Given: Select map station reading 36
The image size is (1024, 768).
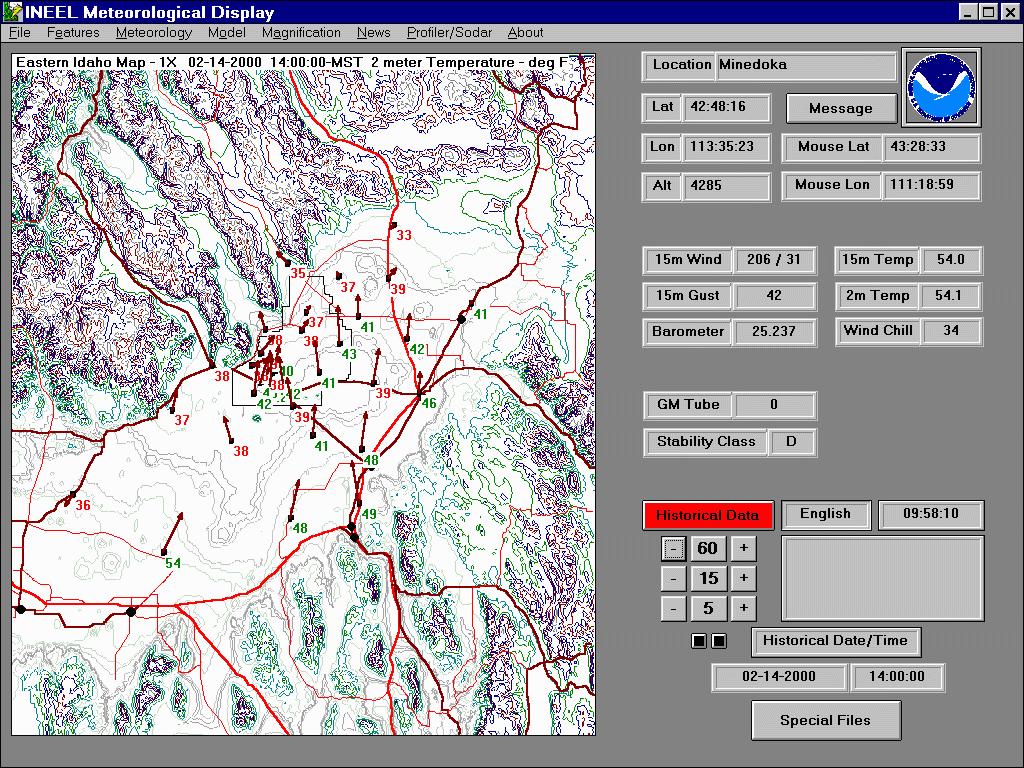Looking at the screenshot, I should point(82,505).
